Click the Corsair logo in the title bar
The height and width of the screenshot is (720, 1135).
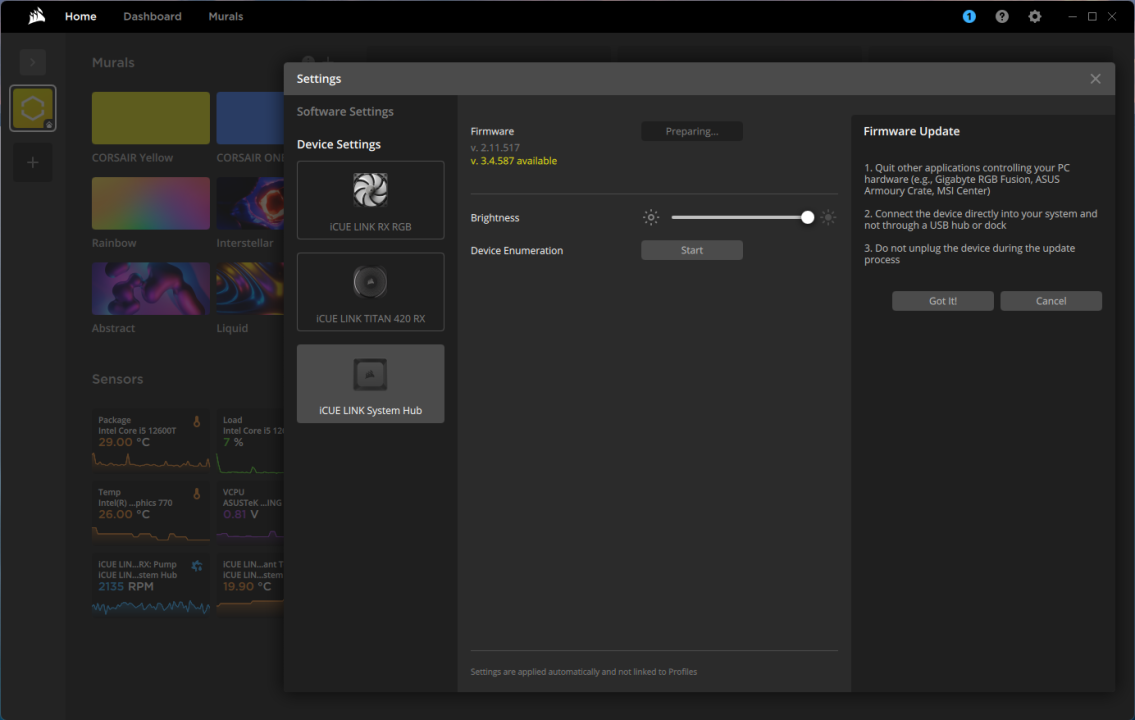(x=37, y=15)
